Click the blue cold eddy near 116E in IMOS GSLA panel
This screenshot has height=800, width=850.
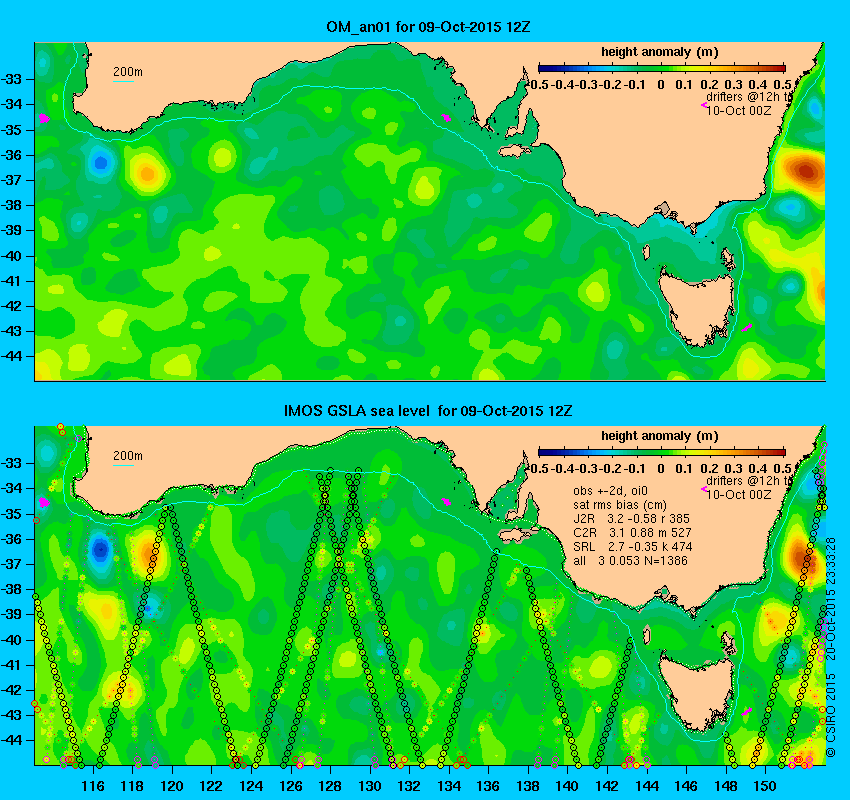[x=100, y=549]
